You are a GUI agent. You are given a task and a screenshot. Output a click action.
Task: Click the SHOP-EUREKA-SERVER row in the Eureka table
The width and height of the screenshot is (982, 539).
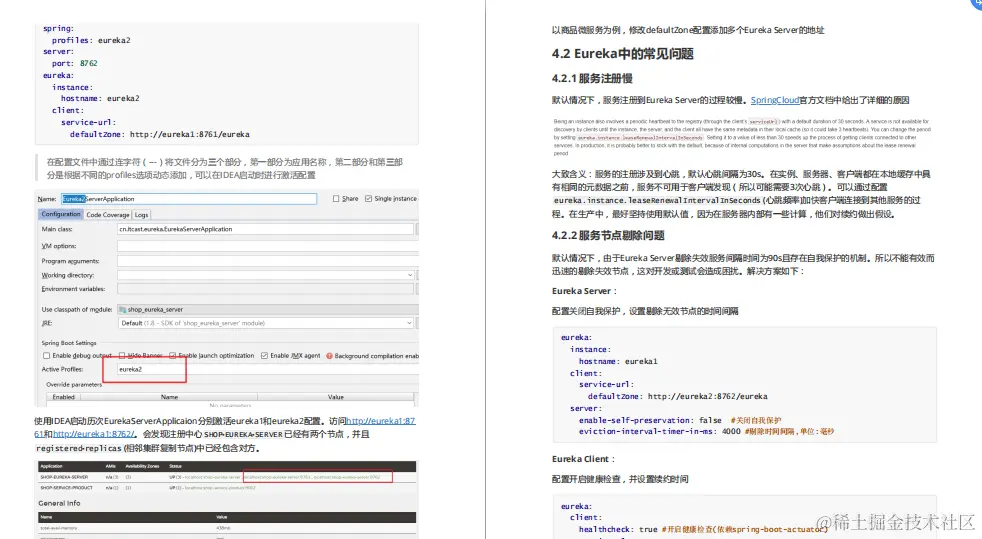pos(227,477)
